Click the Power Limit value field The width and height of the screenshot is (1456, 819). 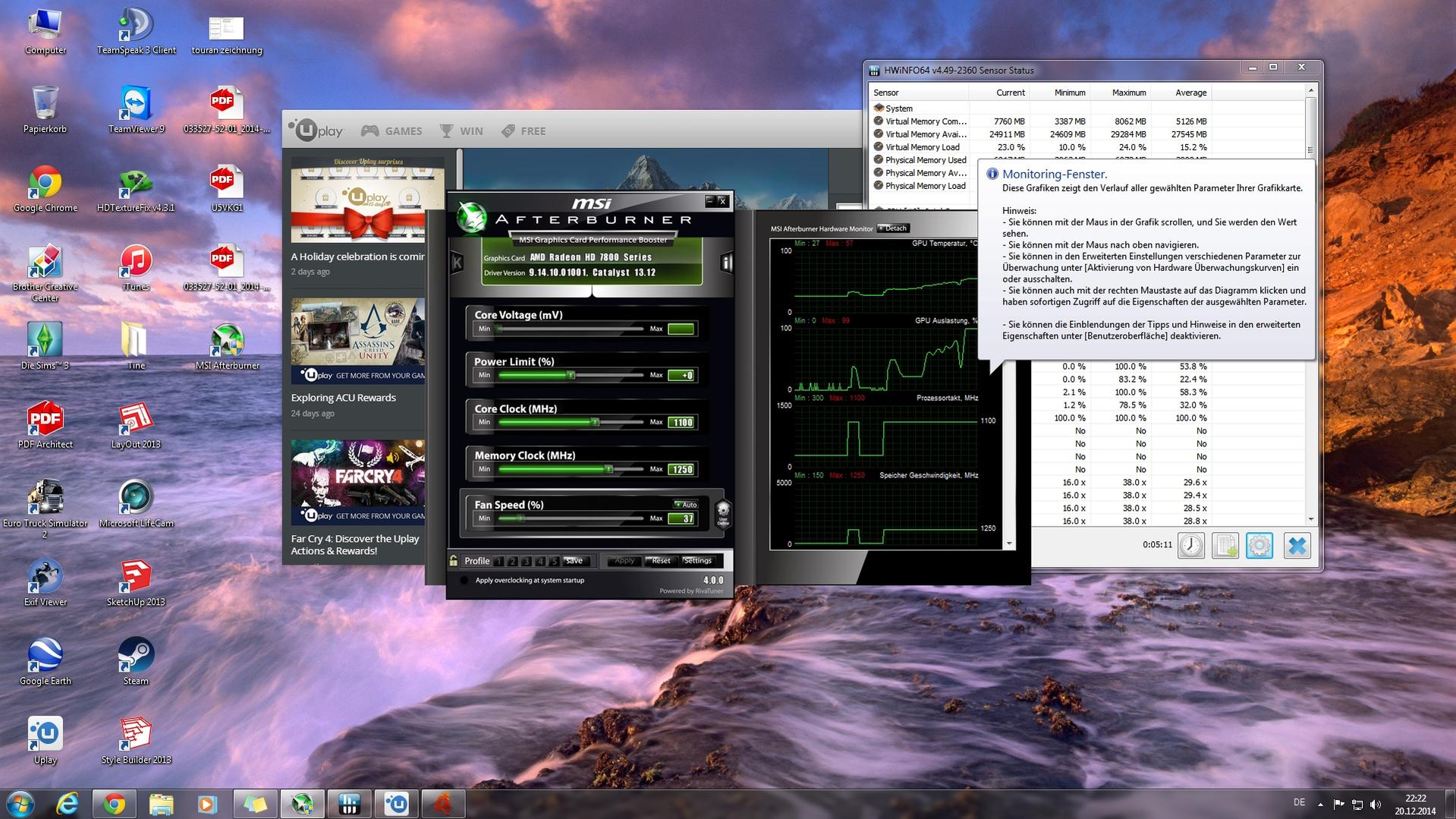(681, 376)
